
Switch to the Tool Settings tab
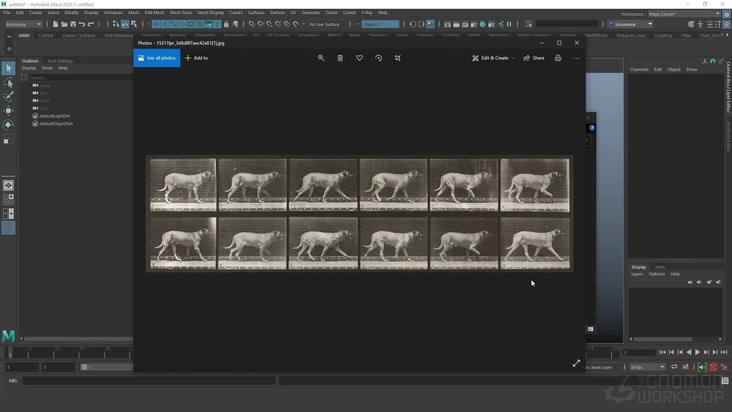pyautogui.click(x=60, y=61)
